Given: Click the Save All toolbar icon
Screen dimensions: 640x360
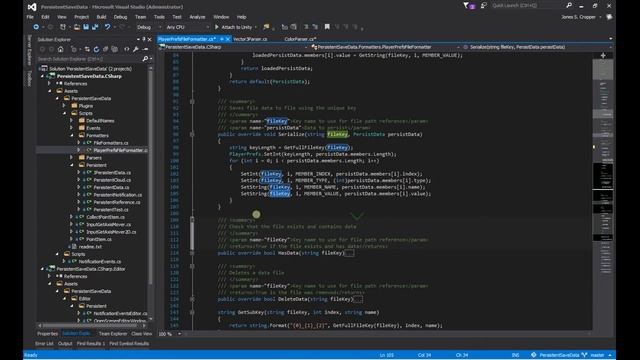Looking at the screenshot, I should click(x=95, y=27).
